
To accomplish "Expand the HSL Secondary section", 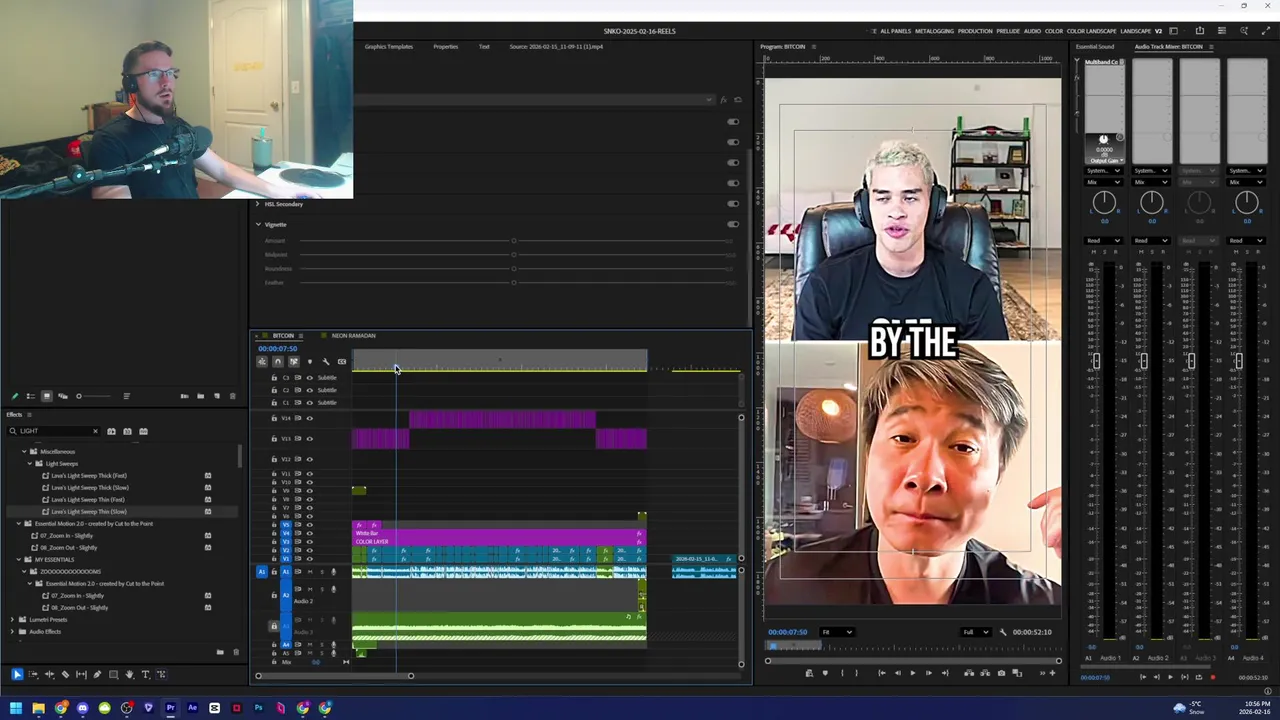I will click(x=257, y=204).
